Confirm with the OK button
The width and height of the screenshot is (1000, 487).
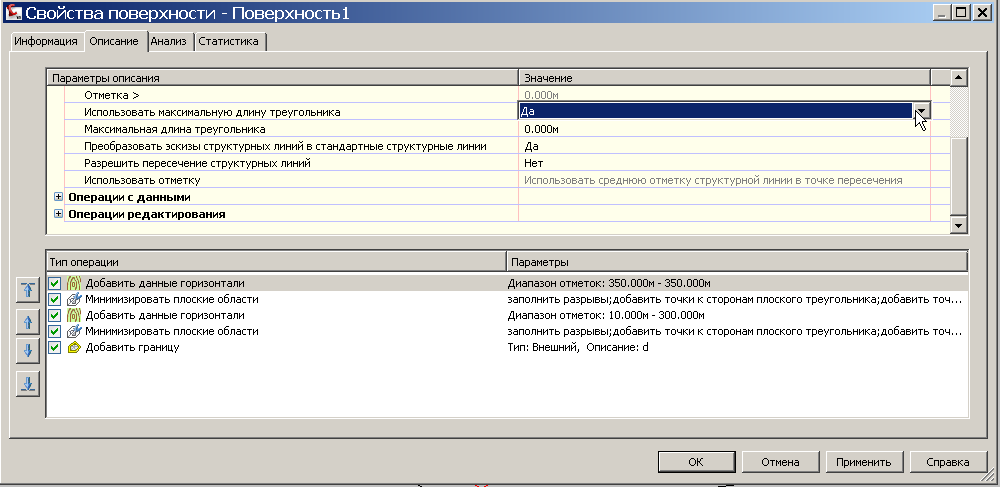coord(696,462)
